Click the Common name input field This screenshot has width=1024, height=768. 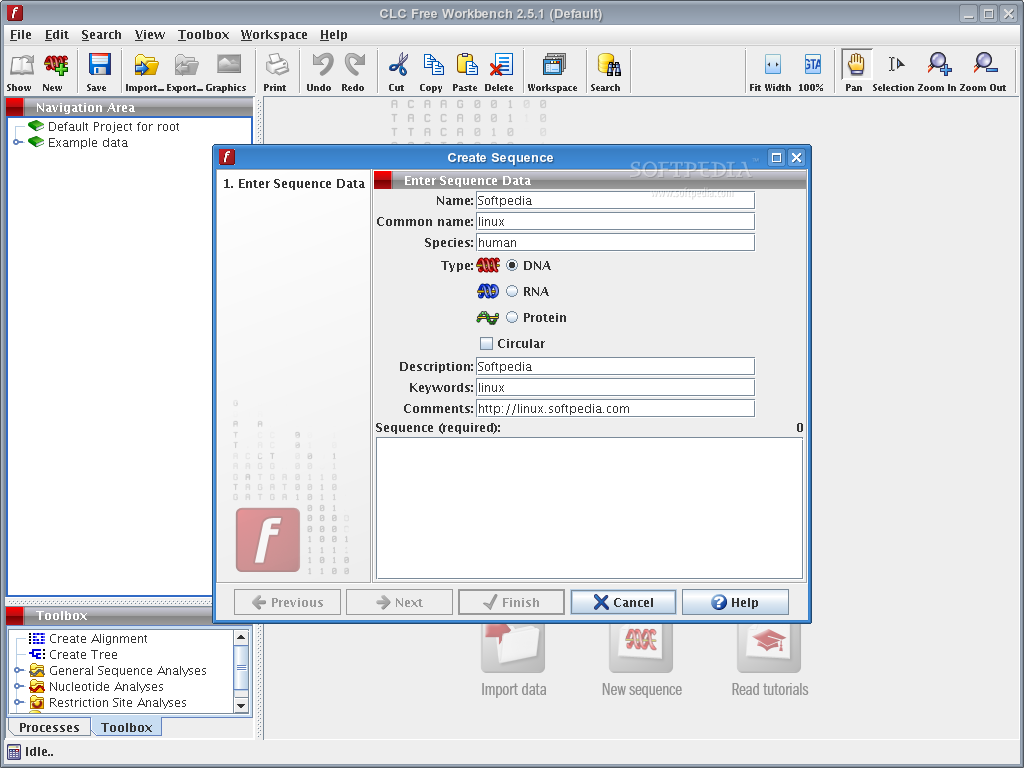click(615, 221)
